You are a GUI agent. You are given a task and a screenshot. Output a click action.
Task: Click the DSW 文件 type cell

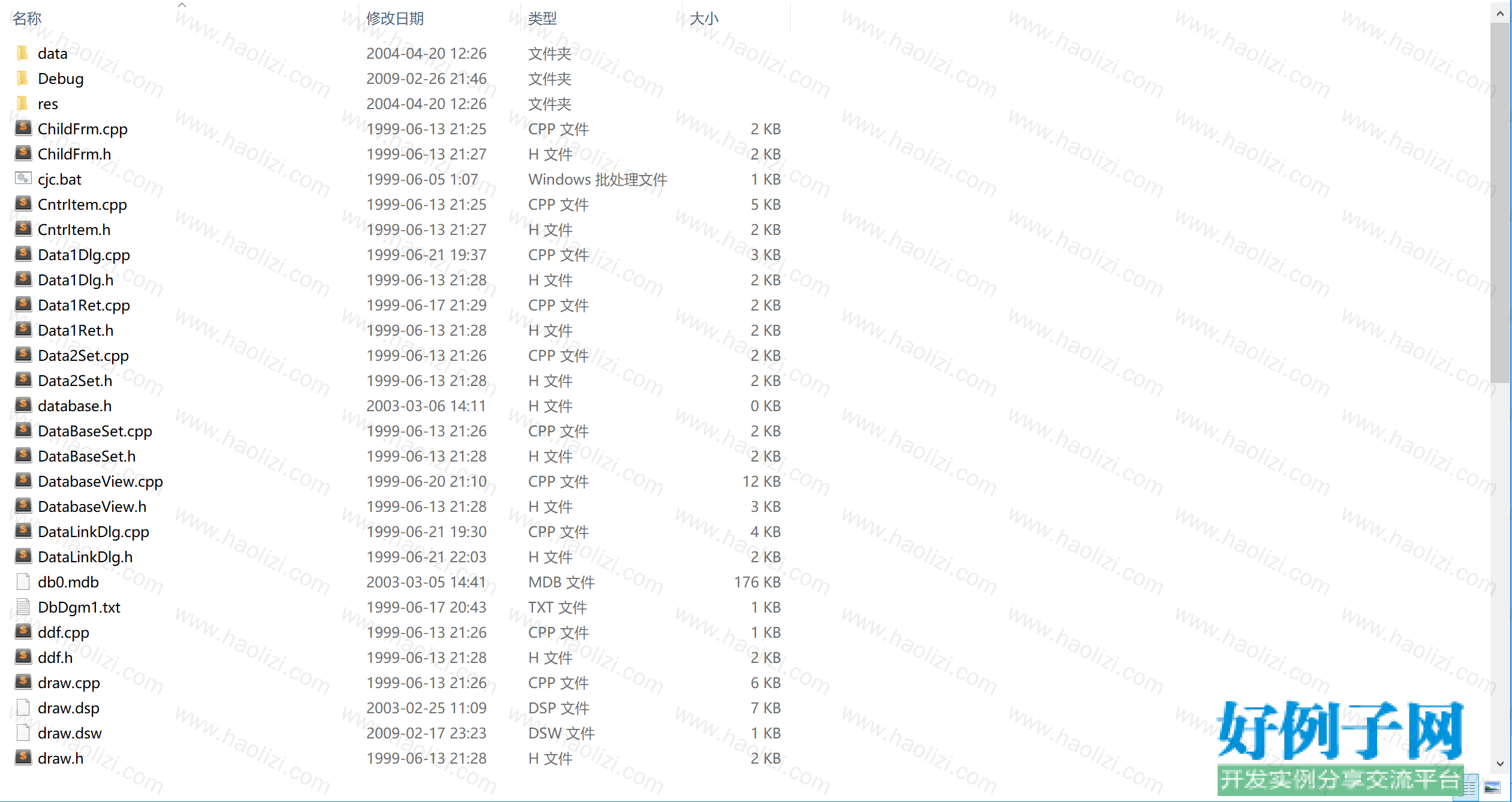[561, 733]
